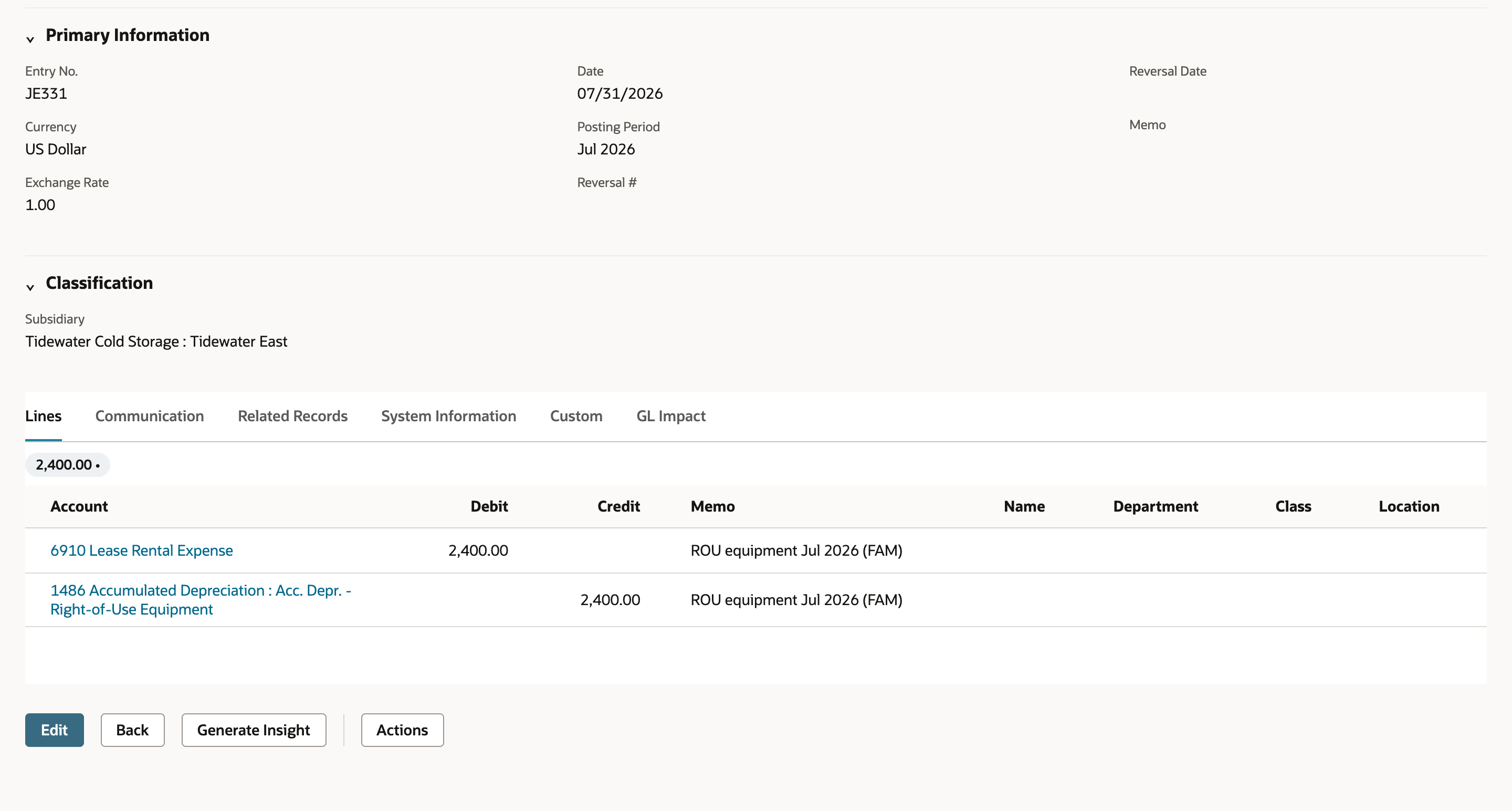Open 1486 Accumulated Depreciation account link
The height and width of the screenshot is (811, 1512).
[201, 600]
